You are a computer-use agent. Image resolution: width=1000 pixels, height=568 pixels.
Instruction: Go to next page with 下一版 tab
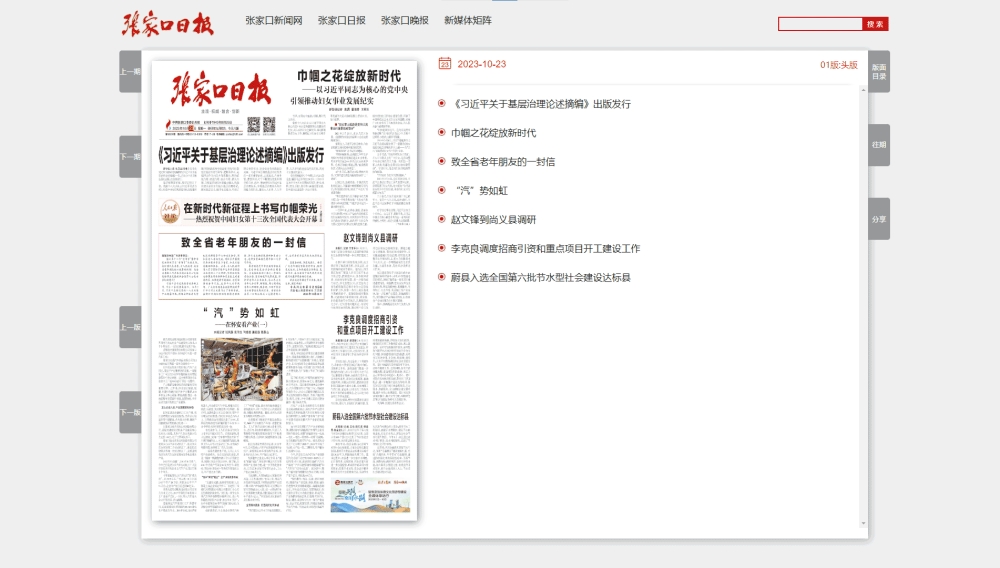[130, 412]
